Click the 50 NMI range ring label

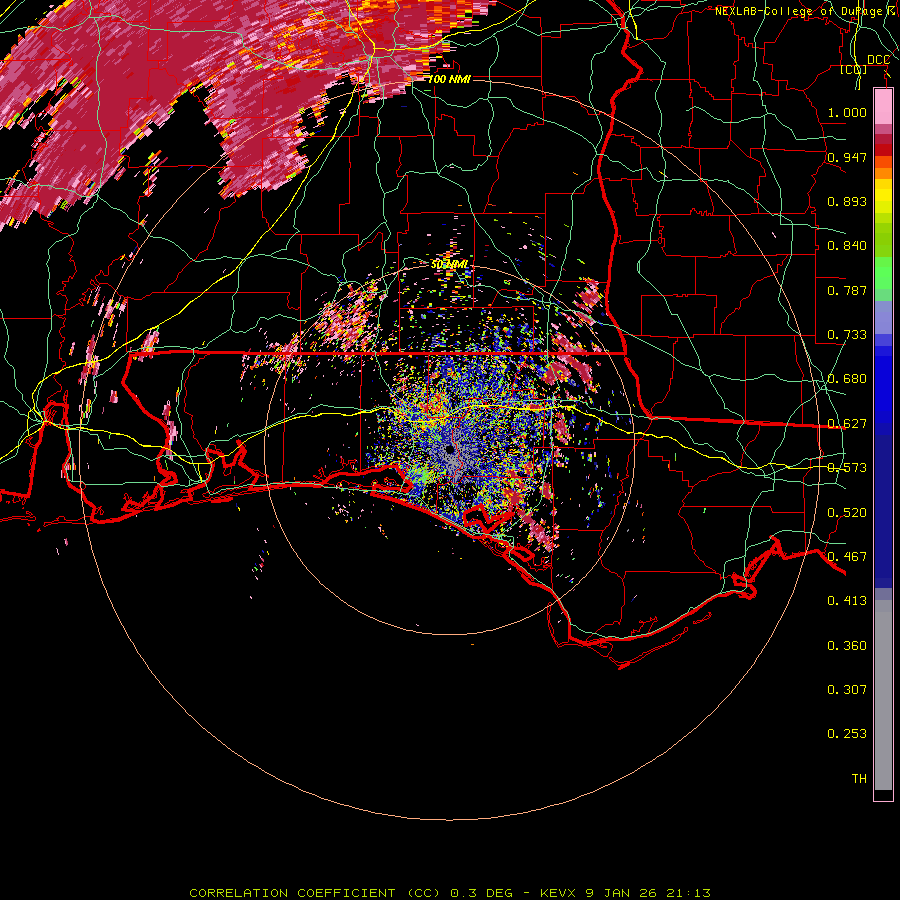(449, 265)
